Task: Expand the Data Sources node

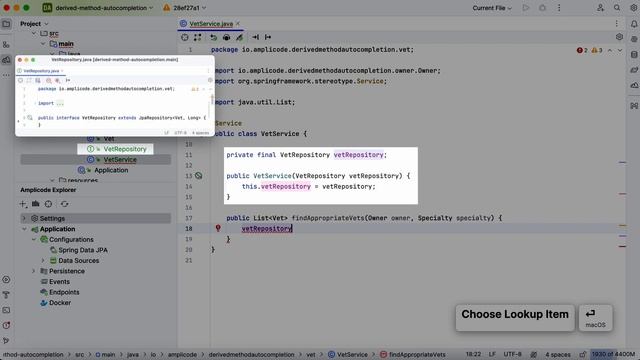Action: (43, 260)
